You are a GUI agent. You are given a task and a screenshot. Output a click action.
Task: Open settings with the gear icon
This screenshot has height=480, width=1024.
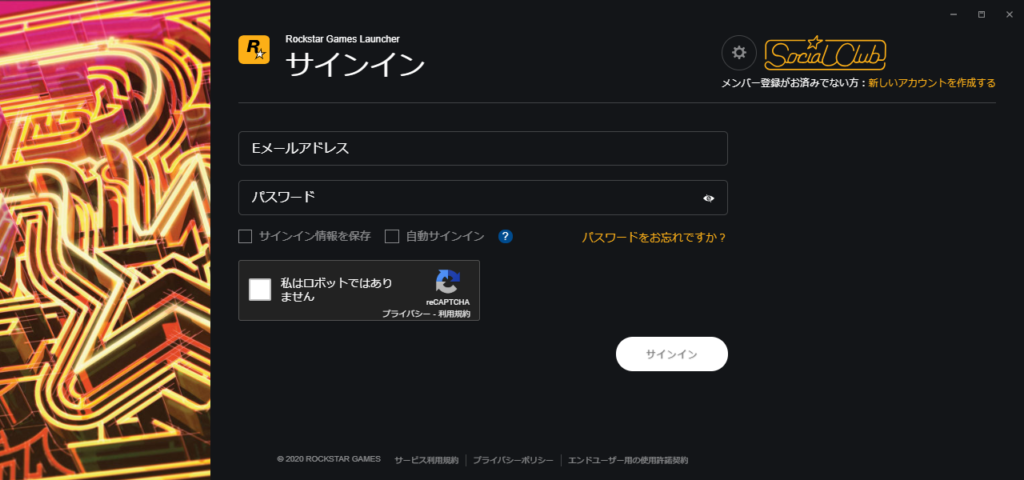coord(739,52)
